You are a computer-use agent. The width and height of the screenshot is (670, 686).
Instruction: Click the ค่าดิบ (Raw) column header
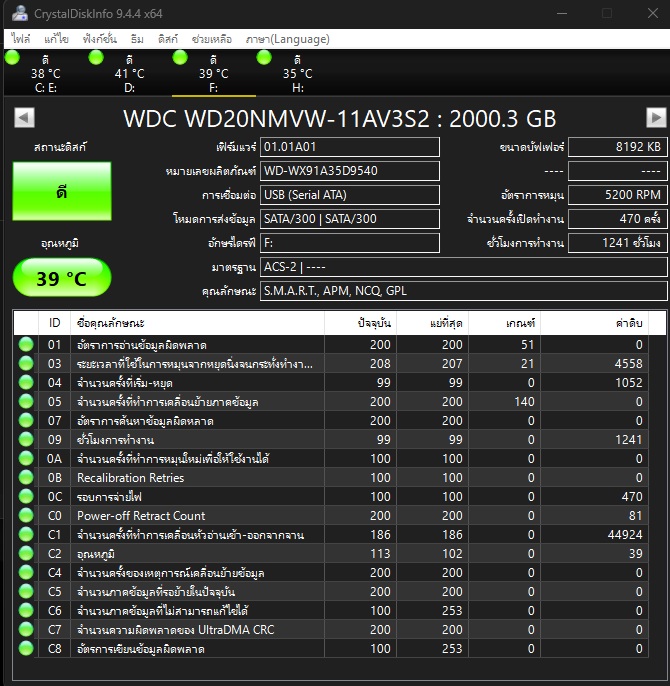point(595,323)
